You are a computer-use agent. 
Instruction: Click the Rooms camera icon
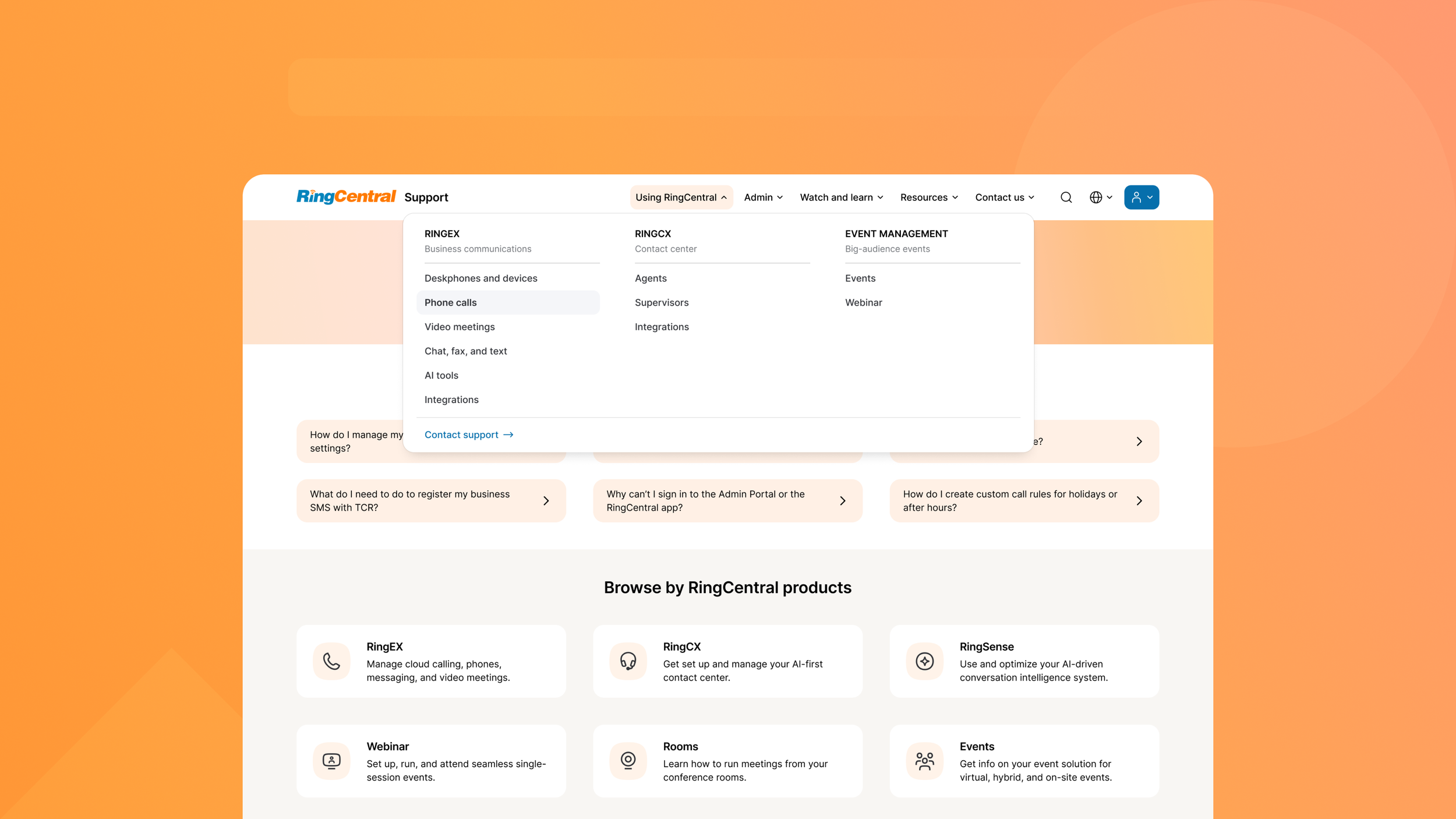[628, 761]
